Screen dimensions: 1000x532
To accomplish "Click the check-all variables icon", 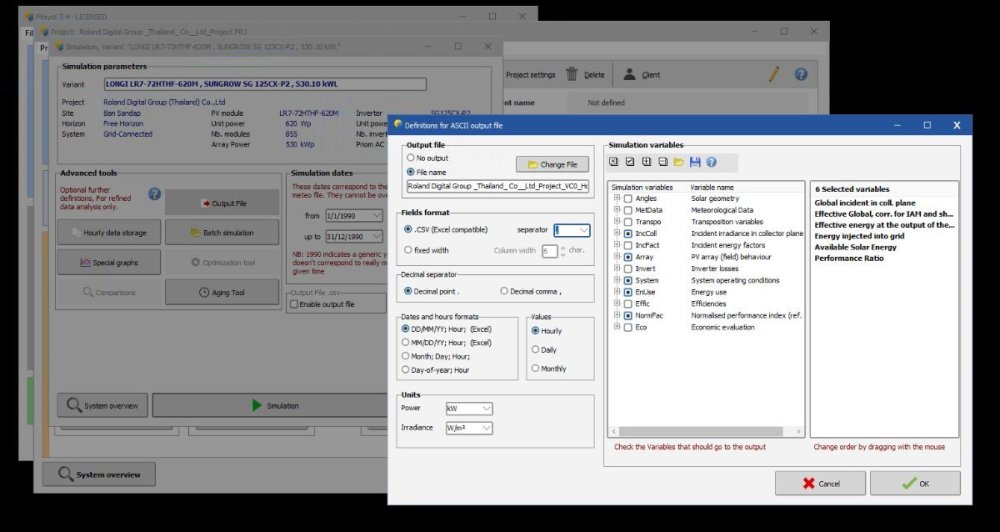I will [x=629, y=162].
